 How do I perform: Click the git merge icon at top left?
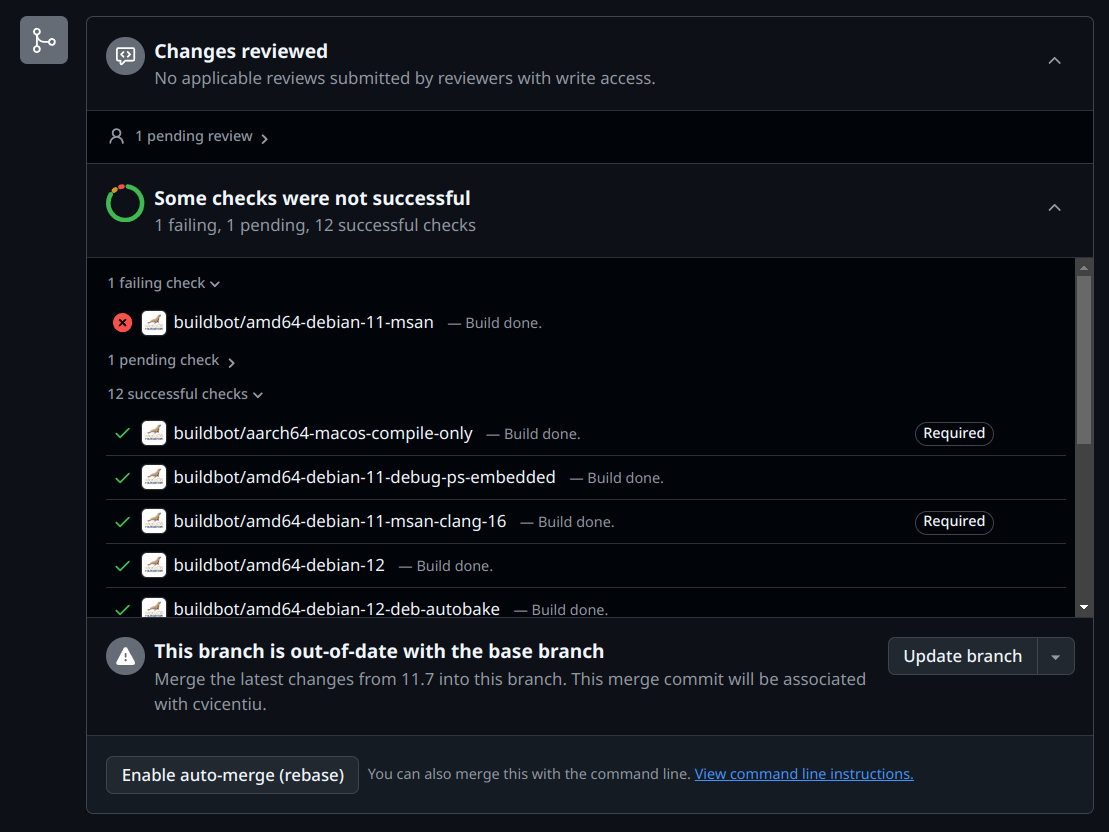pos(44,40)
